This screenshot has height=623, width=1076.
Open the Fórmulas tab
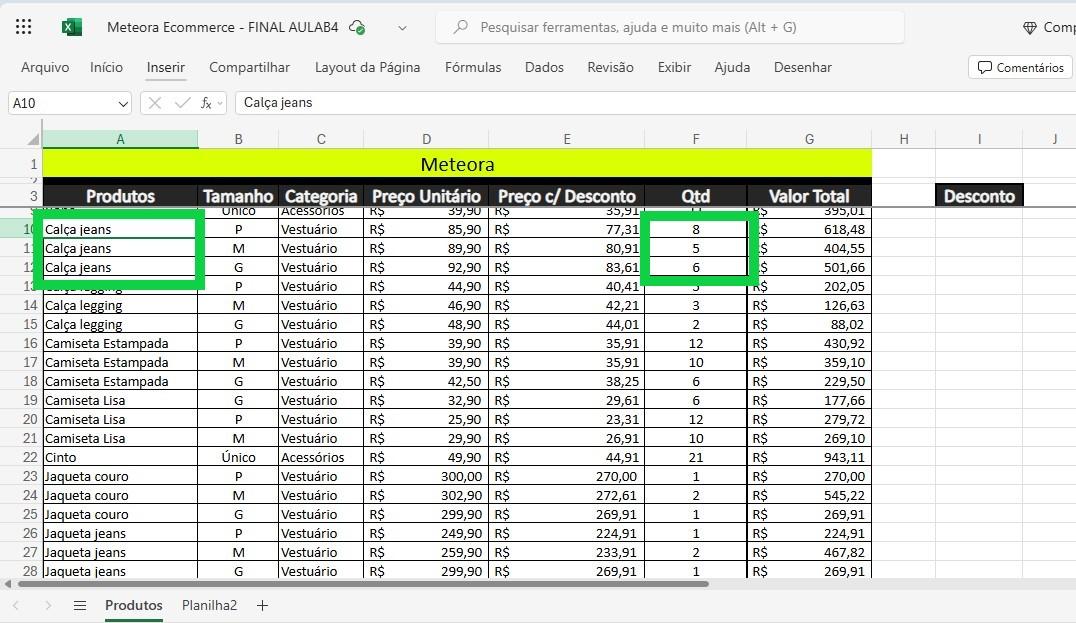pyautogui.click(x=473, y=67)
